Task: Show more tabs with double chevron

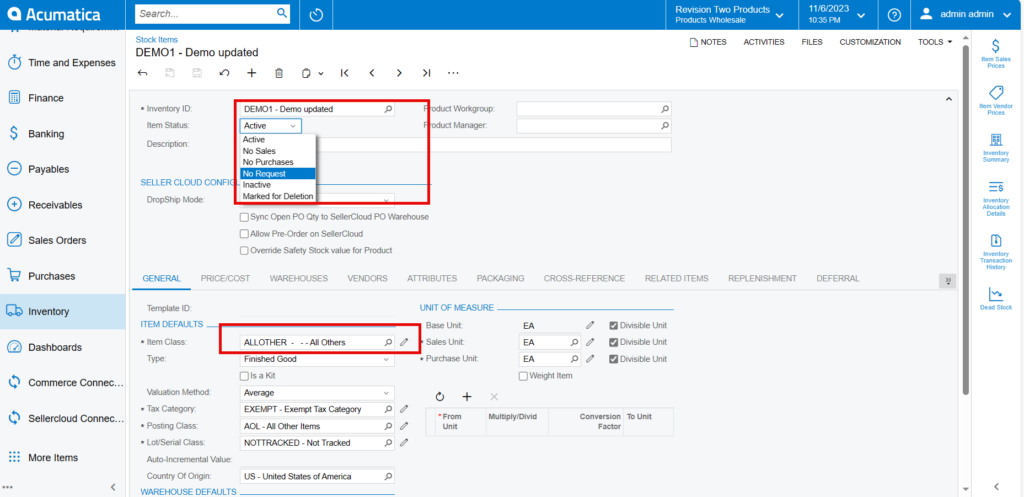Action: coord(947,281)
